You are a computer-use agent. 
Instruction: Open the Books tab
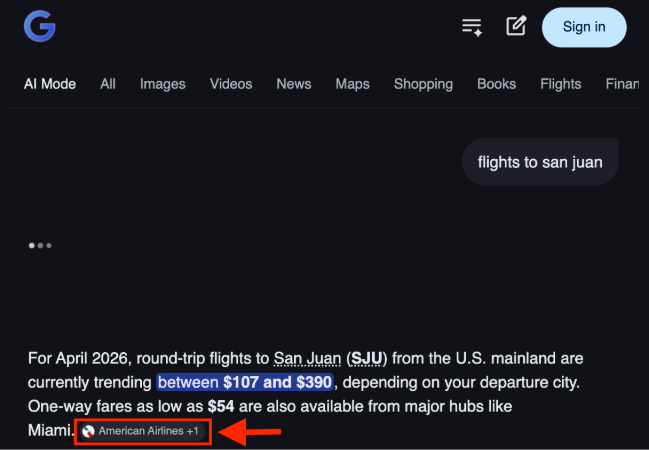497,84
